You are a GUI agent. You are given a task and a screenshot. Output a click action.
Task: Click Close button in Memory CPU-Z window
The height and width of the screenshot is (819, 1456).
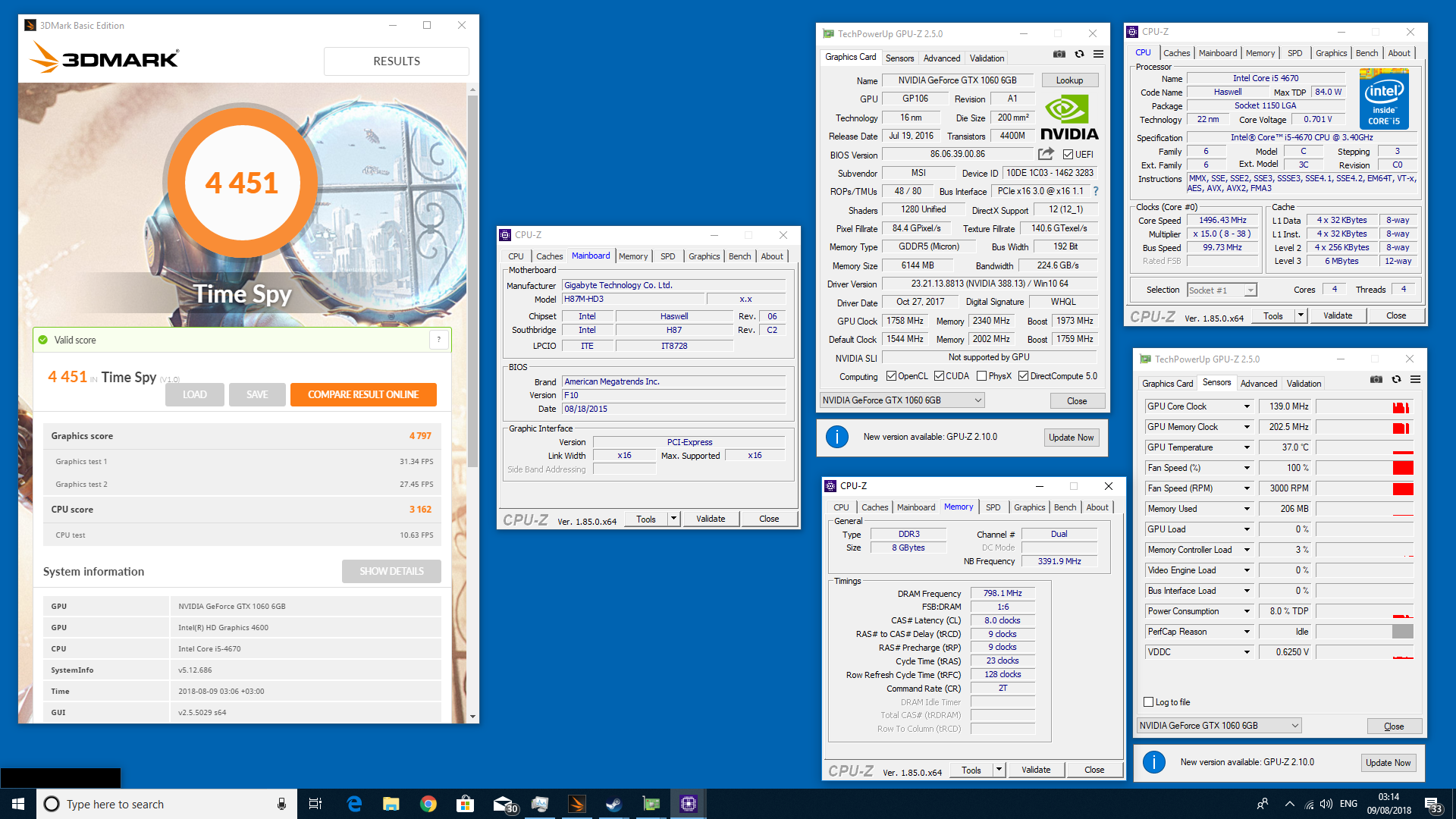(x=1094, y=770)
